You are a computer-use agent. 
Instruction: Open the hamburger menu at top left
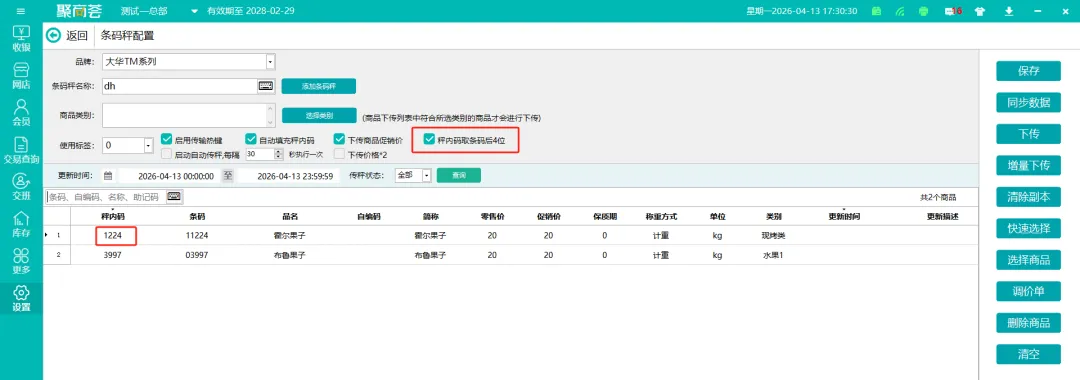pos(21,11)
